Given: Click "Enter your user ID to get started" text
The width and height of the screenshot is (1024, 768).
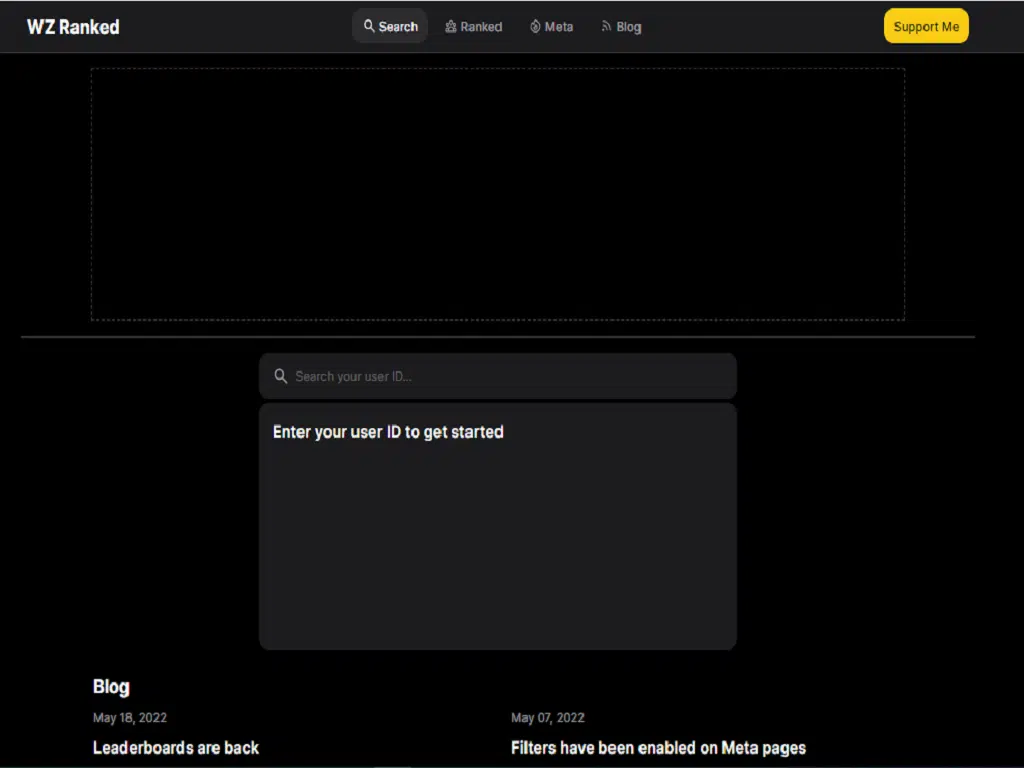Looking at the screenshot, I should point(388,432).
